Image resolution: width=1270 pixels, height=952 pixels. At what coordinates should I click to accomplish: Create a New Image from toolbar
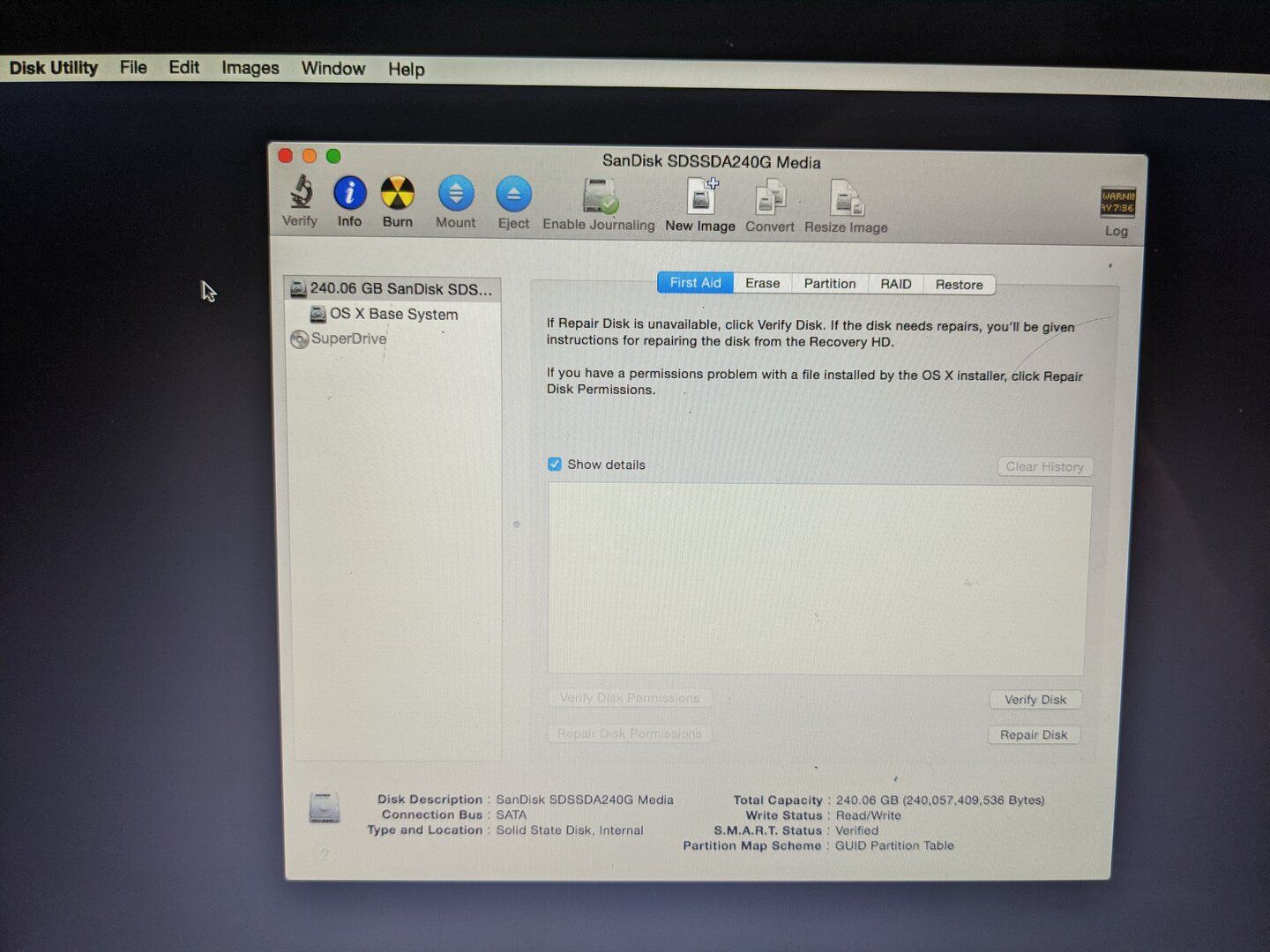click(x=701, y=197)
